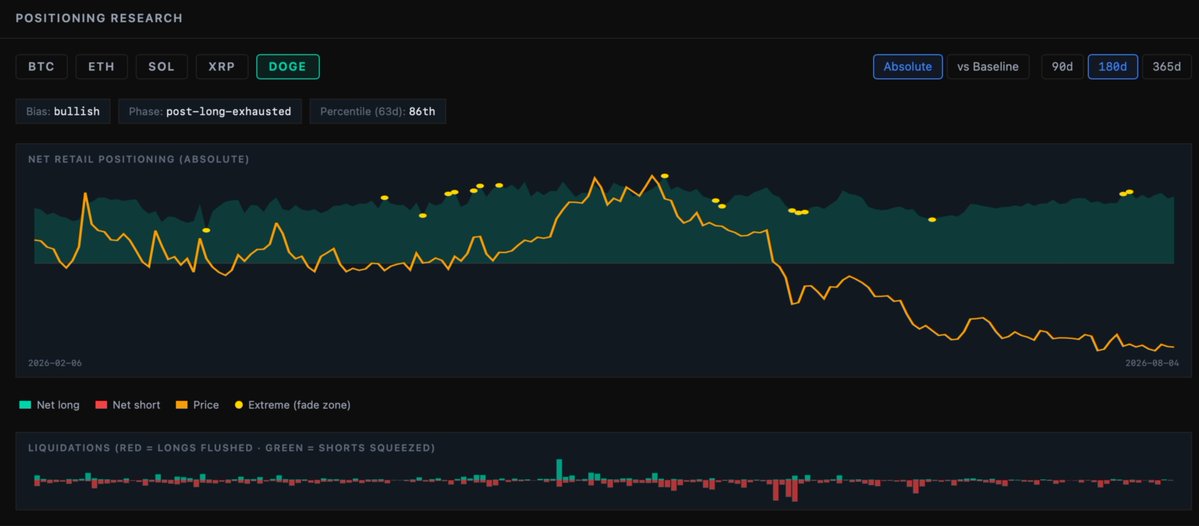Viewport: 1199px width, 526px height.
Task: Click the Net Retail Positioning (Absolute) title
Action: pos(138,159)
